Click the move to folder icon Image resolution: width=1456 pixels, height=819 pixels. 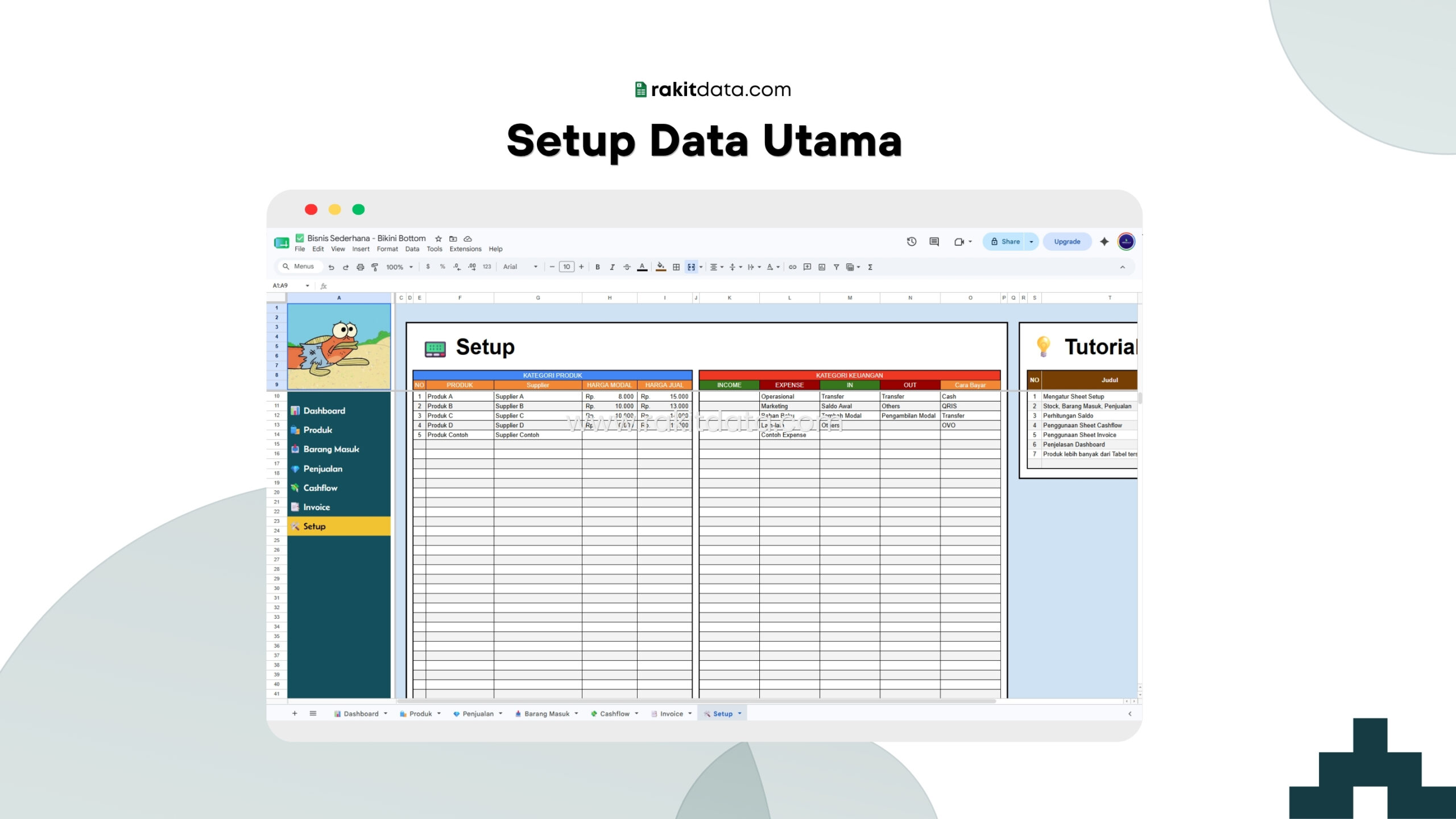[453, 239]
